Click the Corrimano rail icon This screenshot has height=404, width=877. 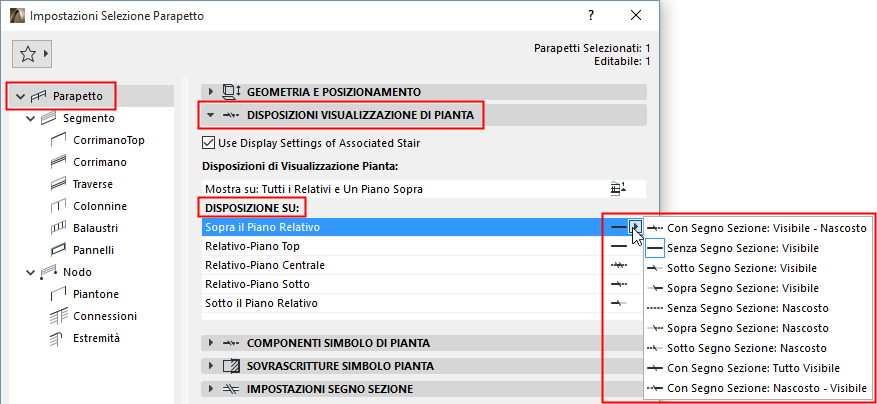(x=59, y=162)
